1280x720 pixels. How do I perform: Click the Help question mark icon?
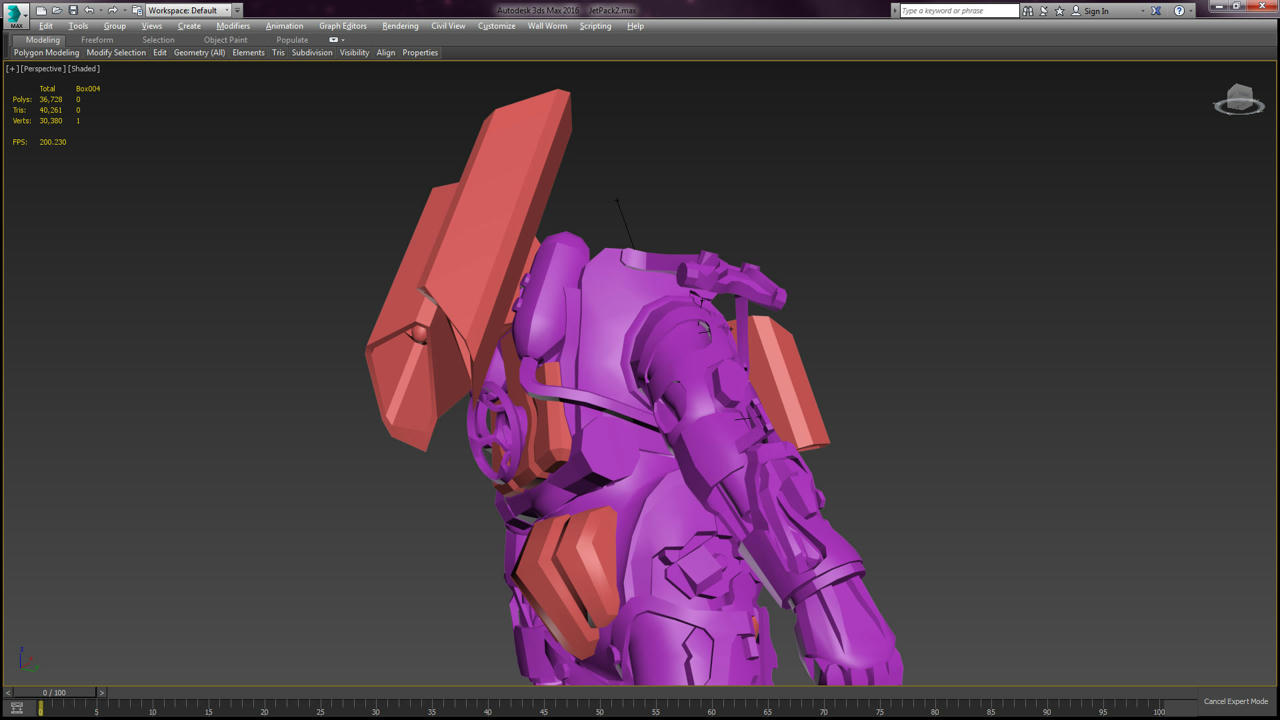pos(1179,11)
